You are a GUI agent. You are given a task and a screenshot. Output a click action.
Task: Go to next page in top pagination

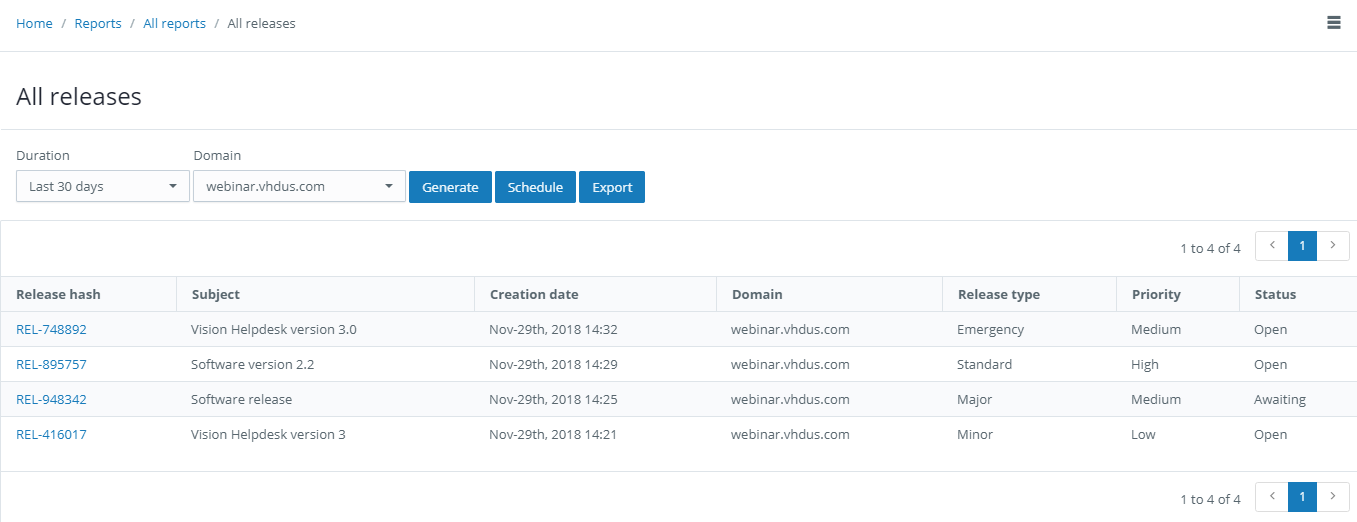(1333, 246)
